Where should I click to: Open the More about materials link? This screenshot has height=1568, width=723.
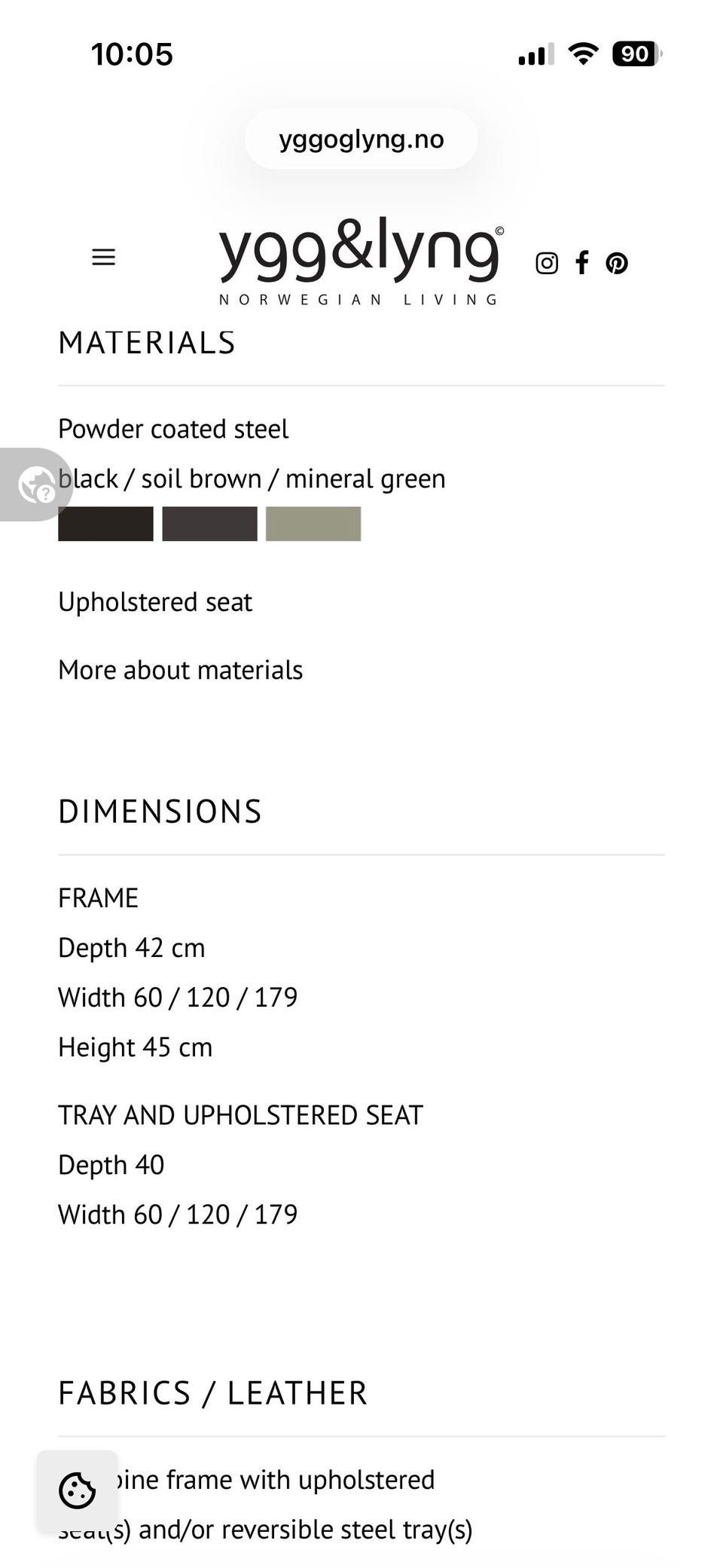181,670
